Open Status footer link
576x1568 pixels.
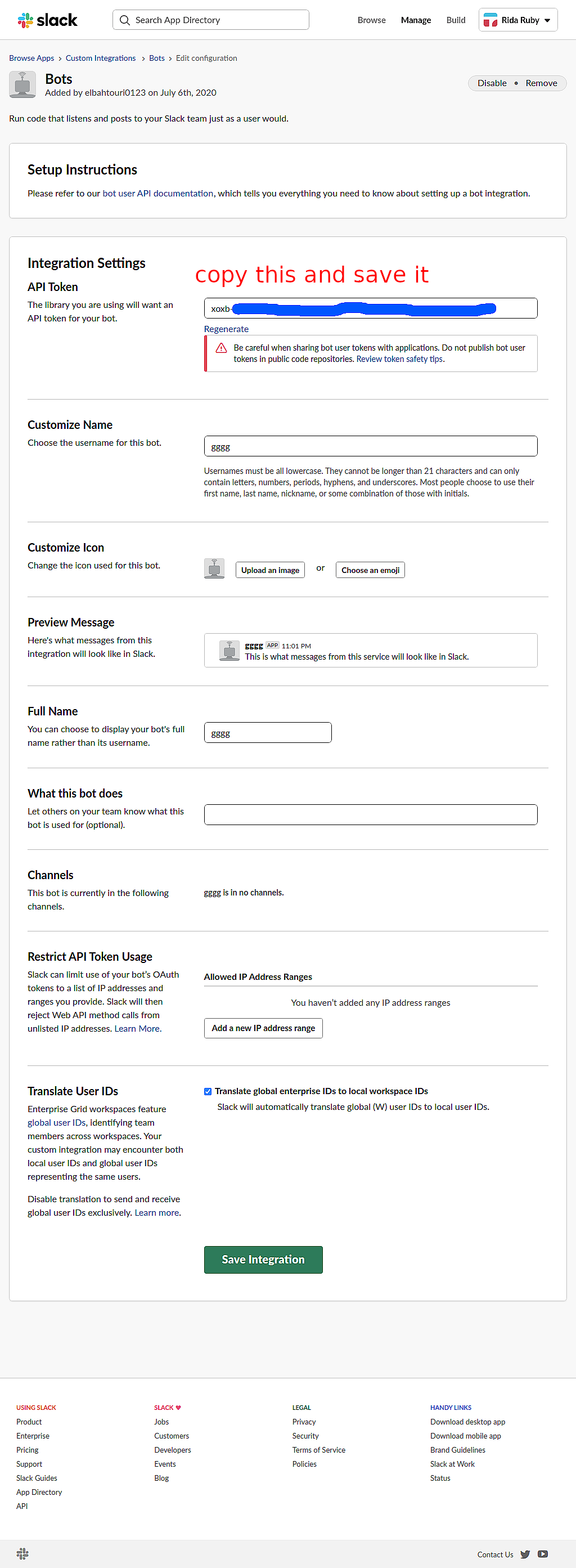440,1478
